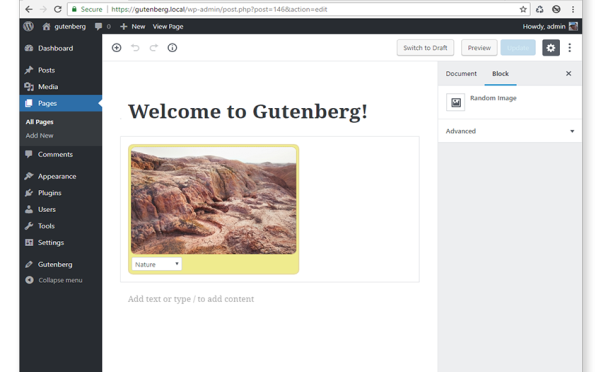Open Plugins in the admin menu
Image resolution: width=601 pixels, height=372 pixels.
(61, 193)
